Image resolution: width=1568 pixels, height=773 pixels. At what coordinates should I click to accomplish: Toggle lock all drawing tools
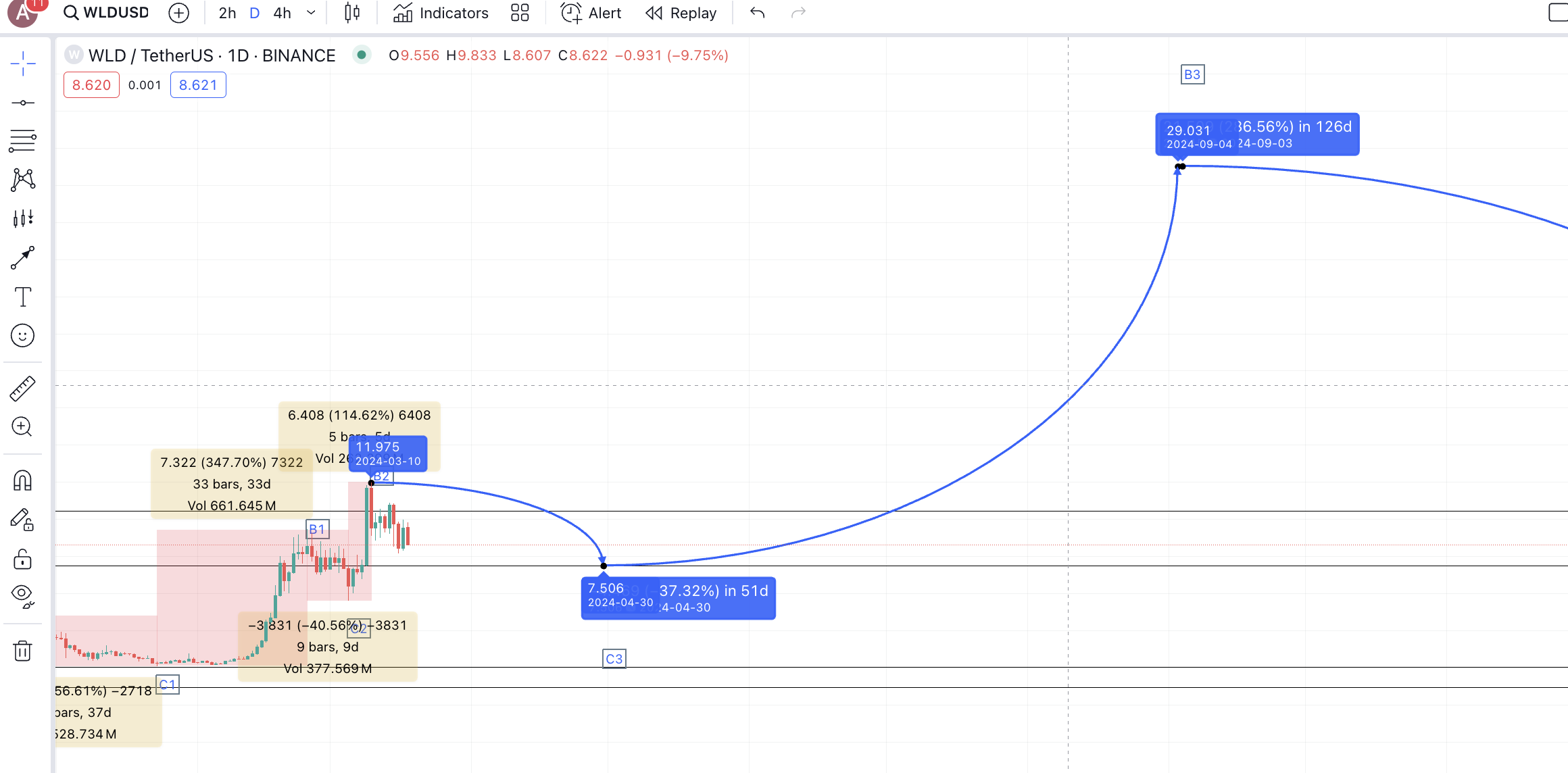click(x=23, y=559)
